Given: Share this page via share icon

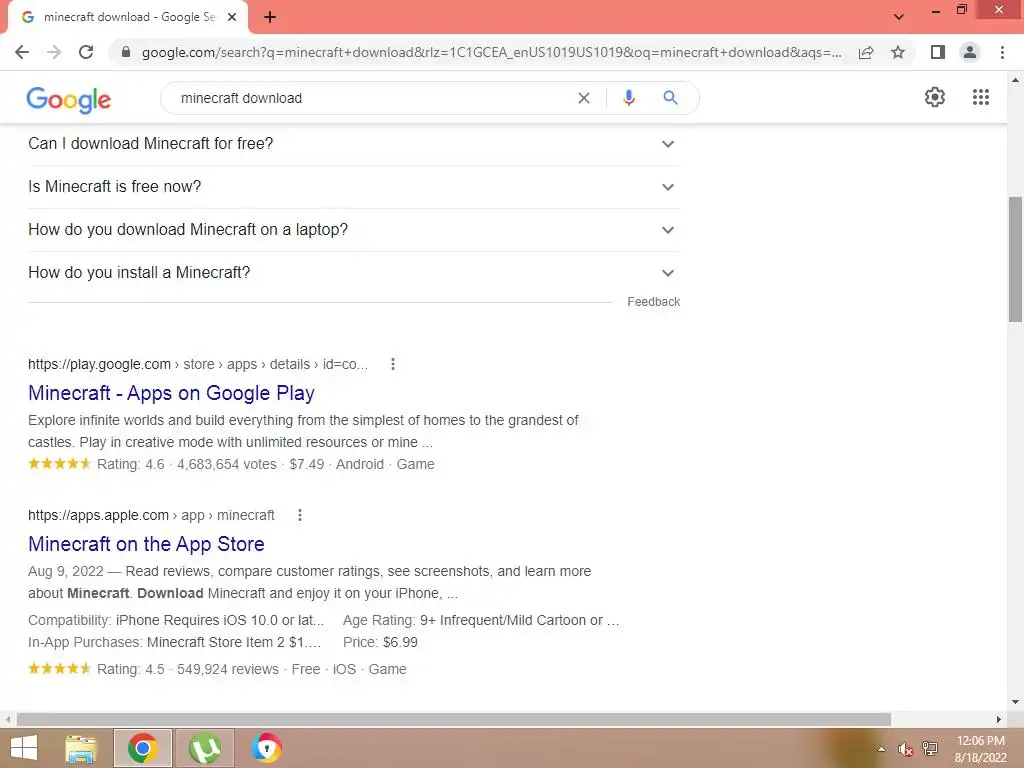Looking at the screenshot, I should 866,52.
